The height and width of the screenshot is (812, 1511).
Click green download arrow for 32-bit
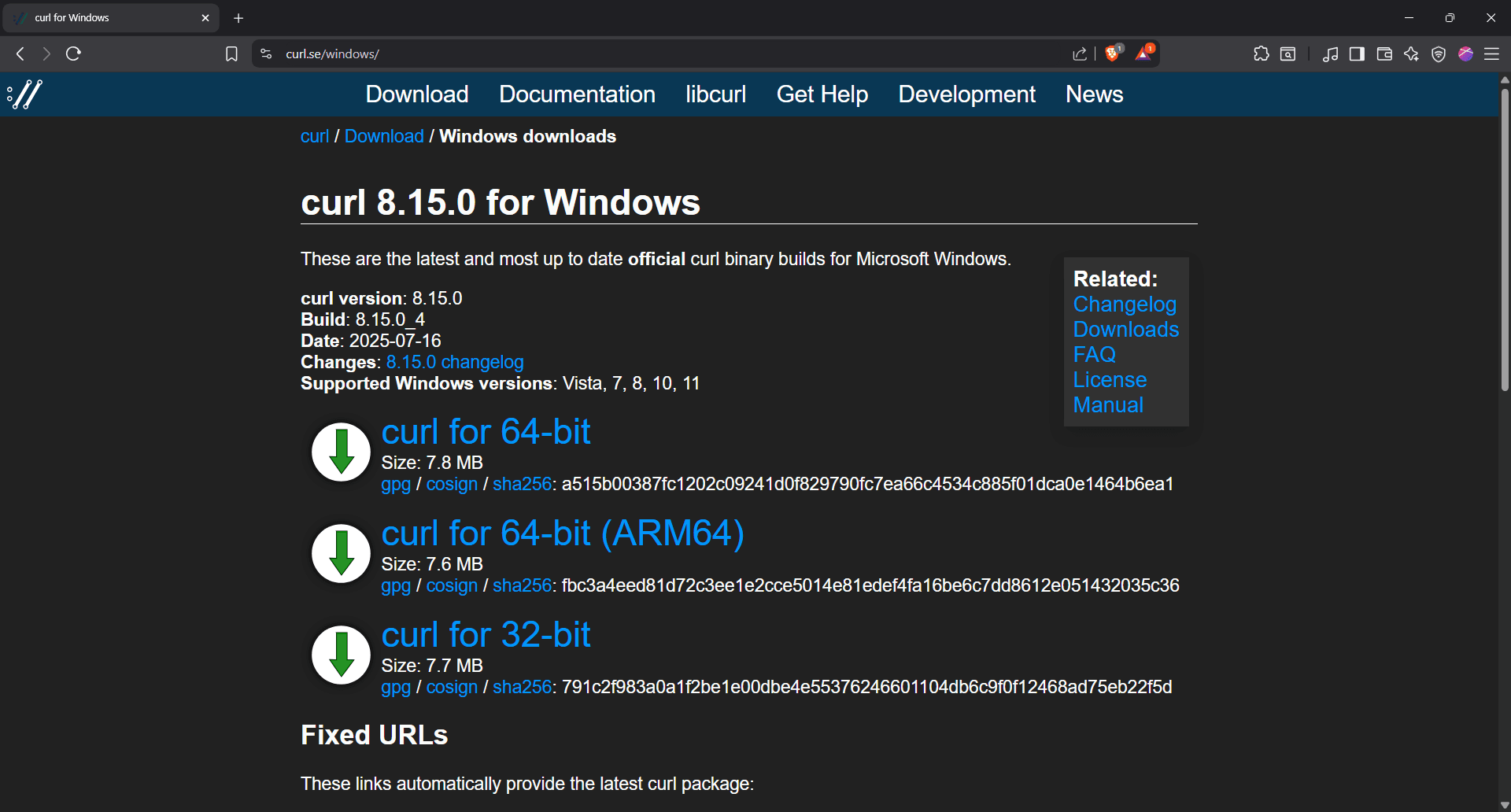(x=341, y=655)
